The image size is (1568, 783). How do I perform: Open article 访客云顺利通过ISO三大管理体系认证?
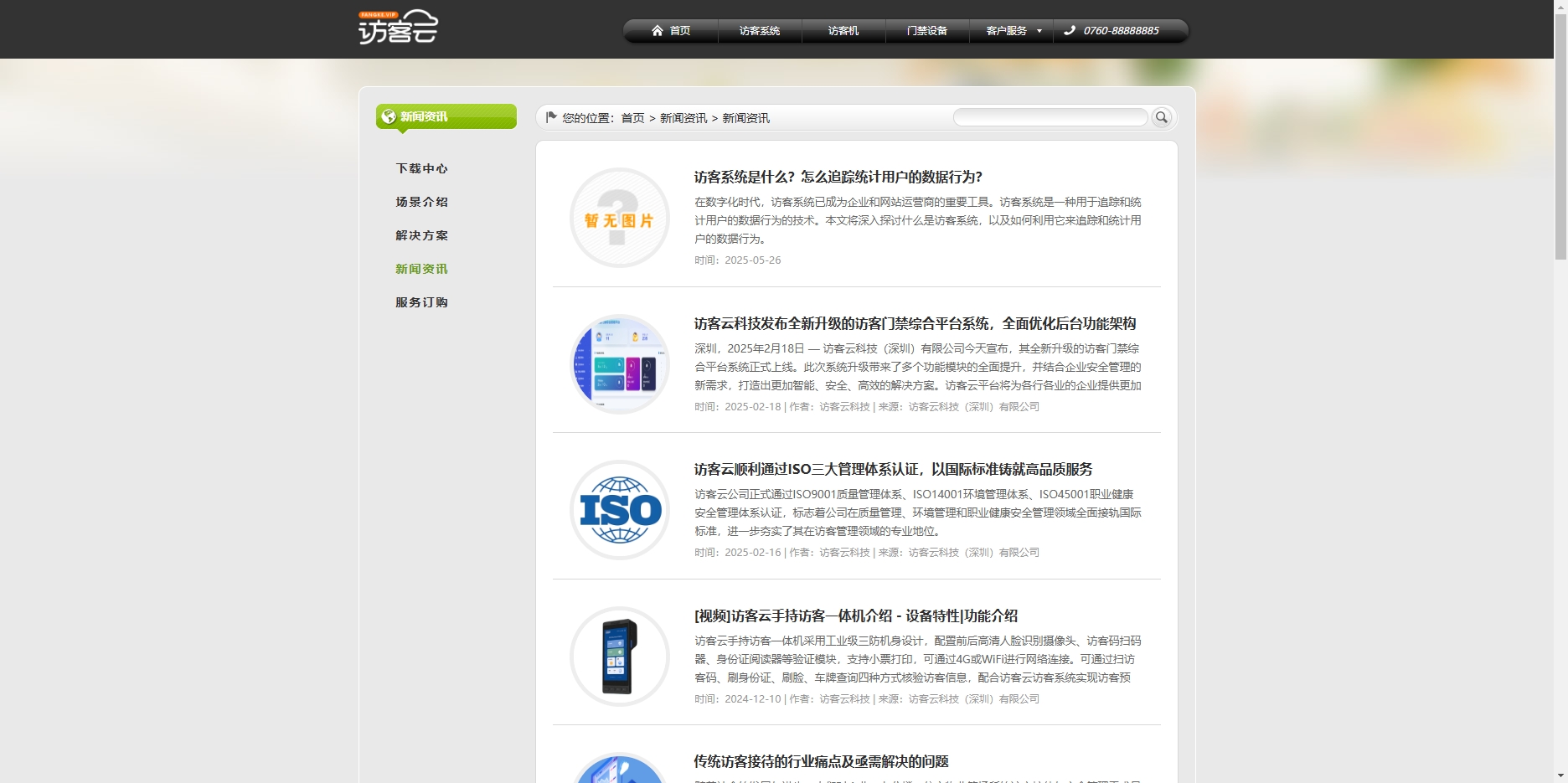point(893,469)
